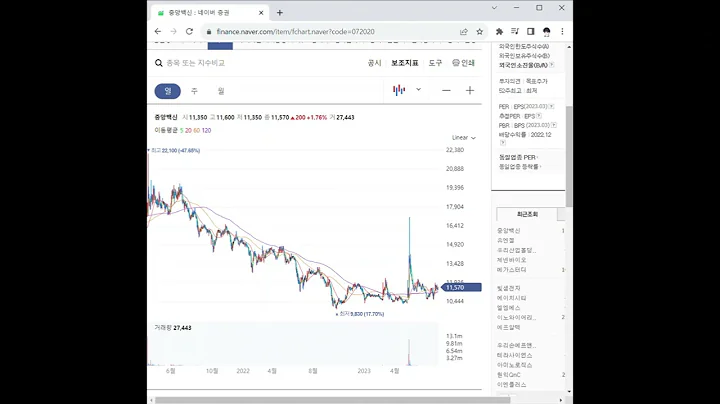Open the 동일업종 등락률 link
The height and width of the screenshot is (404, 720).
coord(520,167)
